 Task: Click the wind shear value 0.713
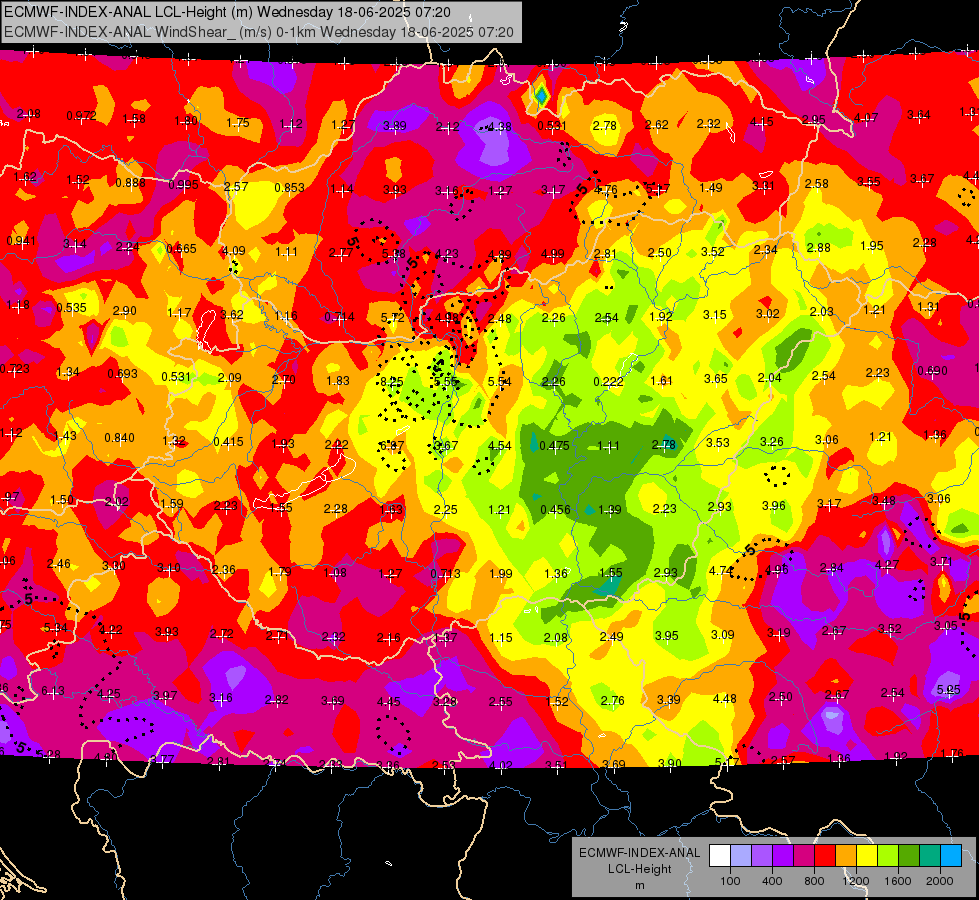tap(445, 574)
